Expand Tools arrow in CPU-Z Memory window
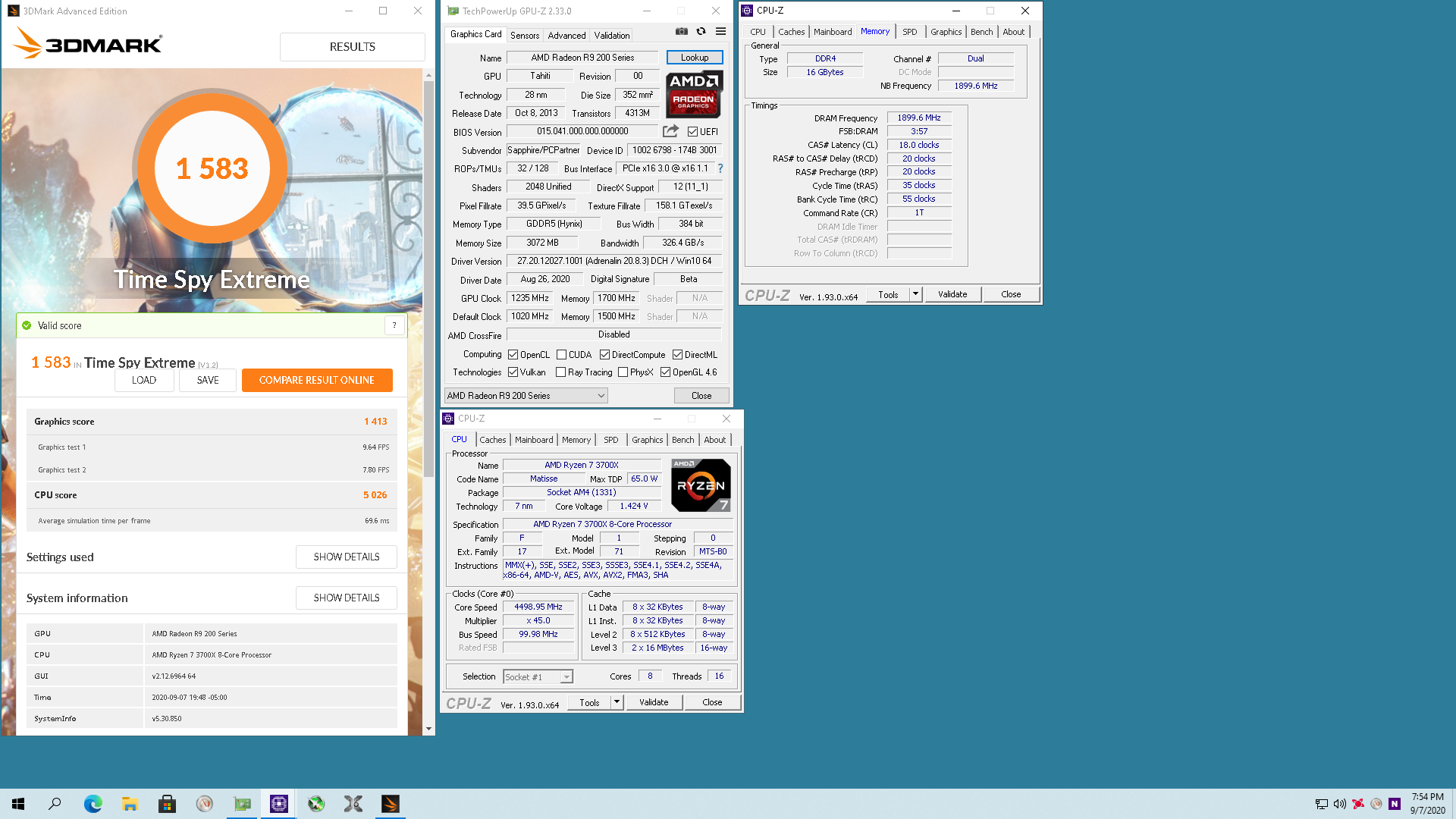Image resolution: width=1456 pixels, height=819 pixels. 915,294
